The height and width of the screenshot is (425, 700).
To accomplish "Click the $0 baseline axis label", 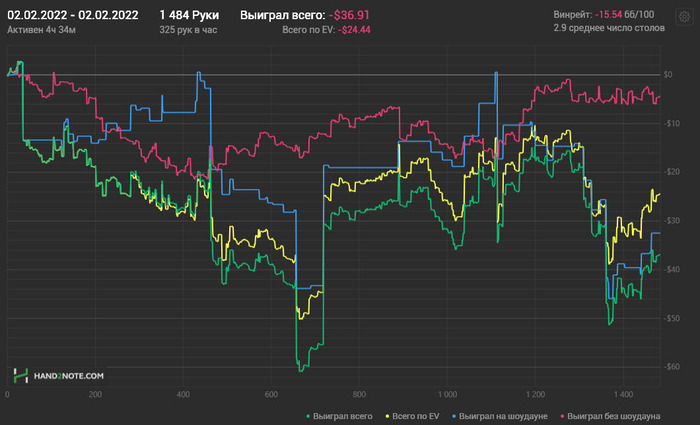I will [667, 75].
